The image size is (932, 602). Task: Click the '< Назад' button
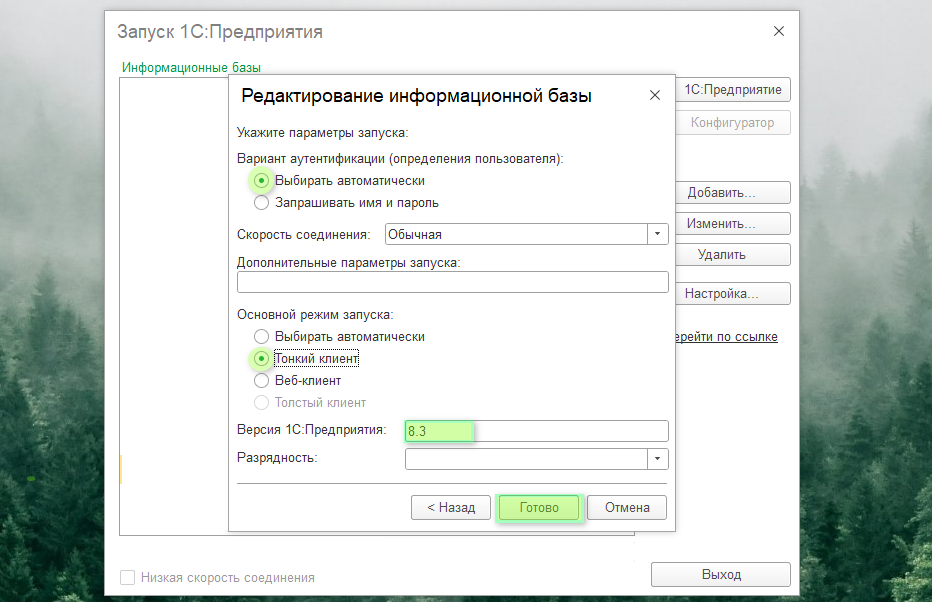coord(451,508)
